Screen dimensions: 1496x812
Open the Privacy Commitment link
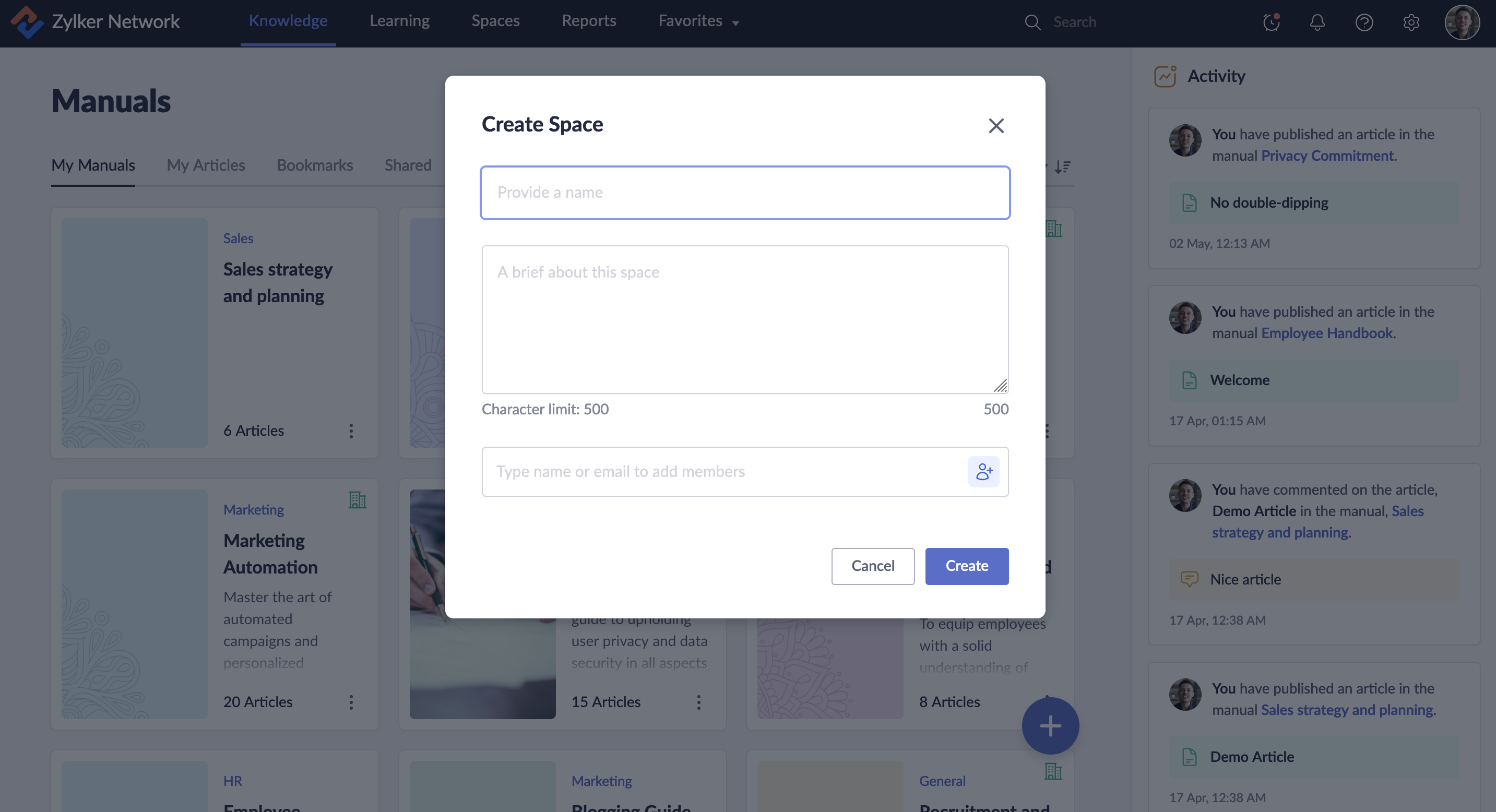point(1327,156)
